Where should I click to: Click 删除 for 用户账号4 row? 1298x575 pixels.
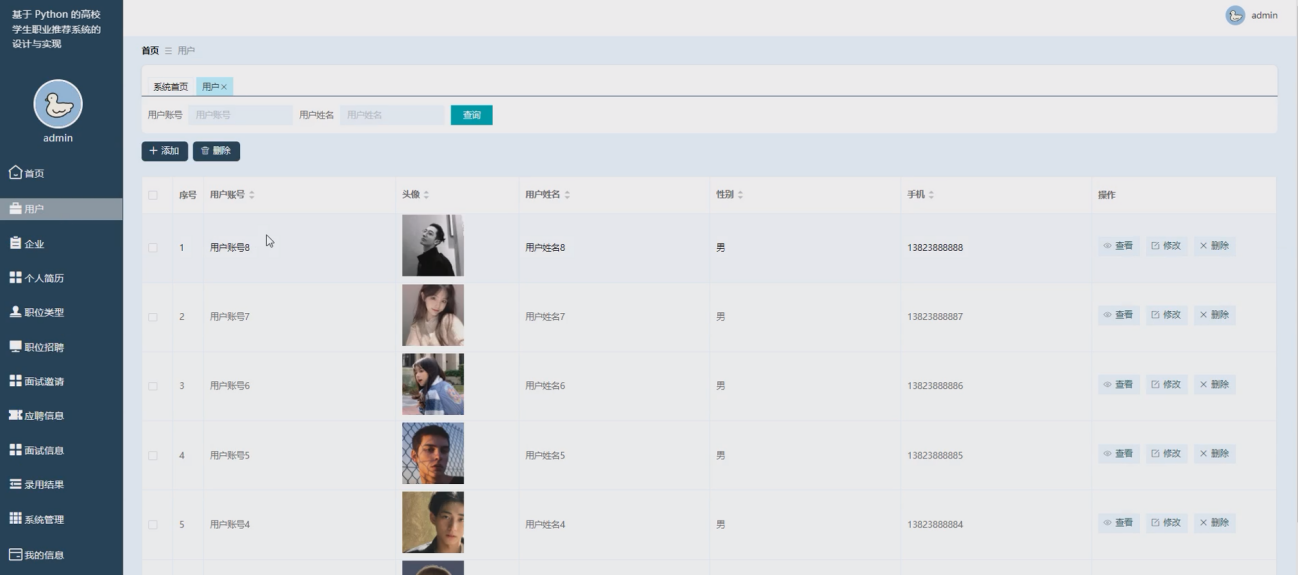[x=1215, y=523]
